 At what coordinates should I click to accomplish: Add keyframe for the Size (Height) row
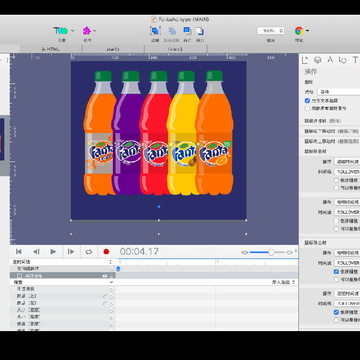[x=111, y=317]
